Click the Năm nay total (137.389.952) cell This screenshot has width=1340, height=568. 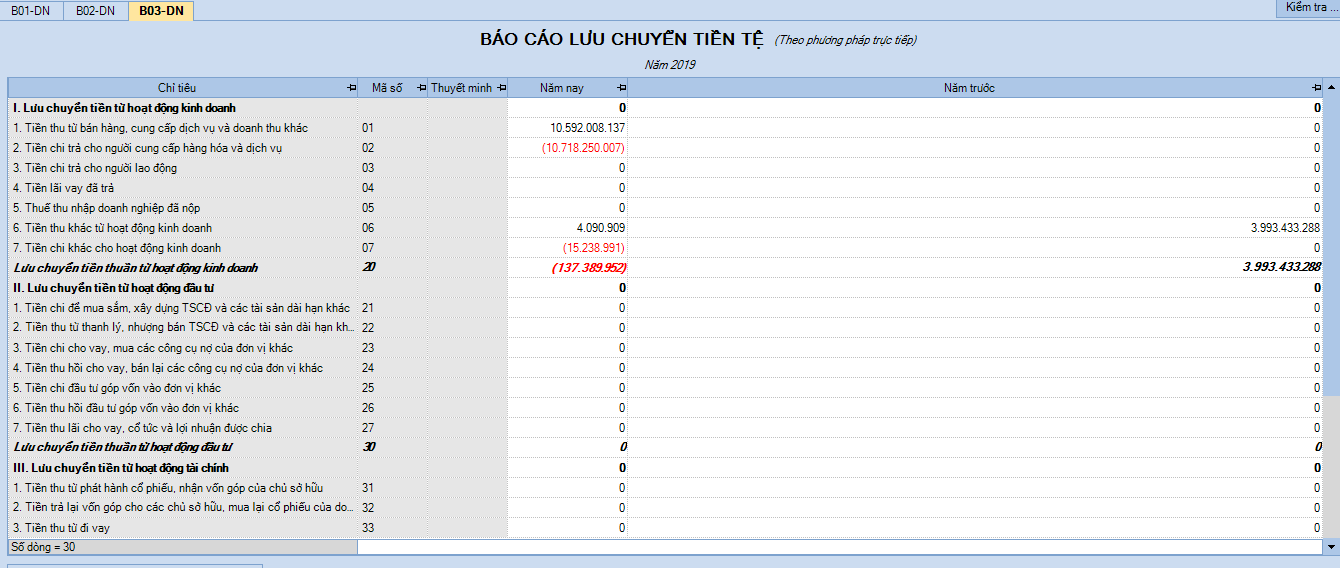(567, 268)
